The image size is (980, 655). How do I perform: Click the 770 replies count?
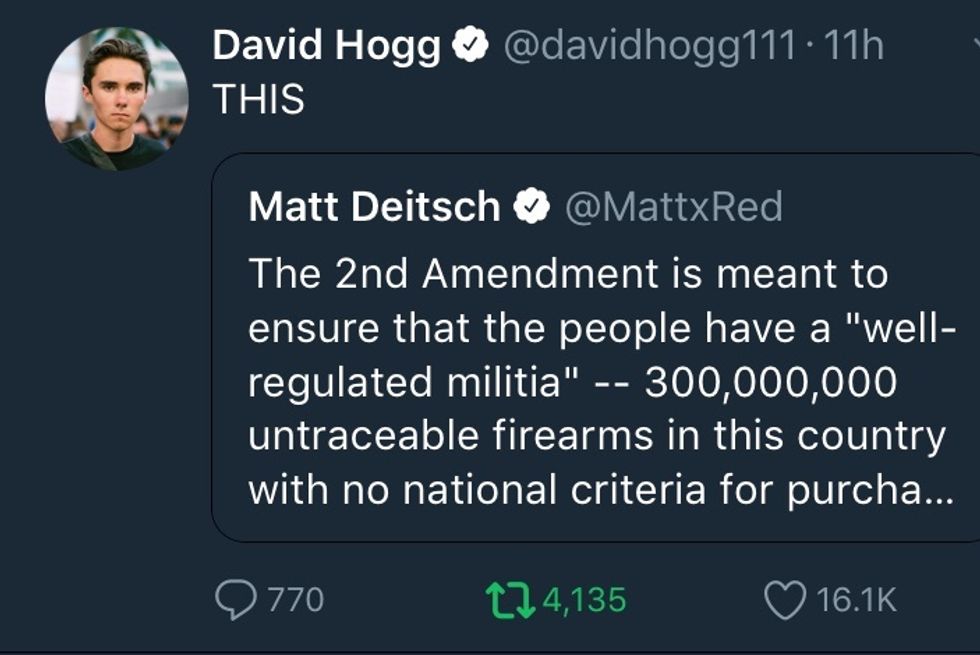point(295,600)
